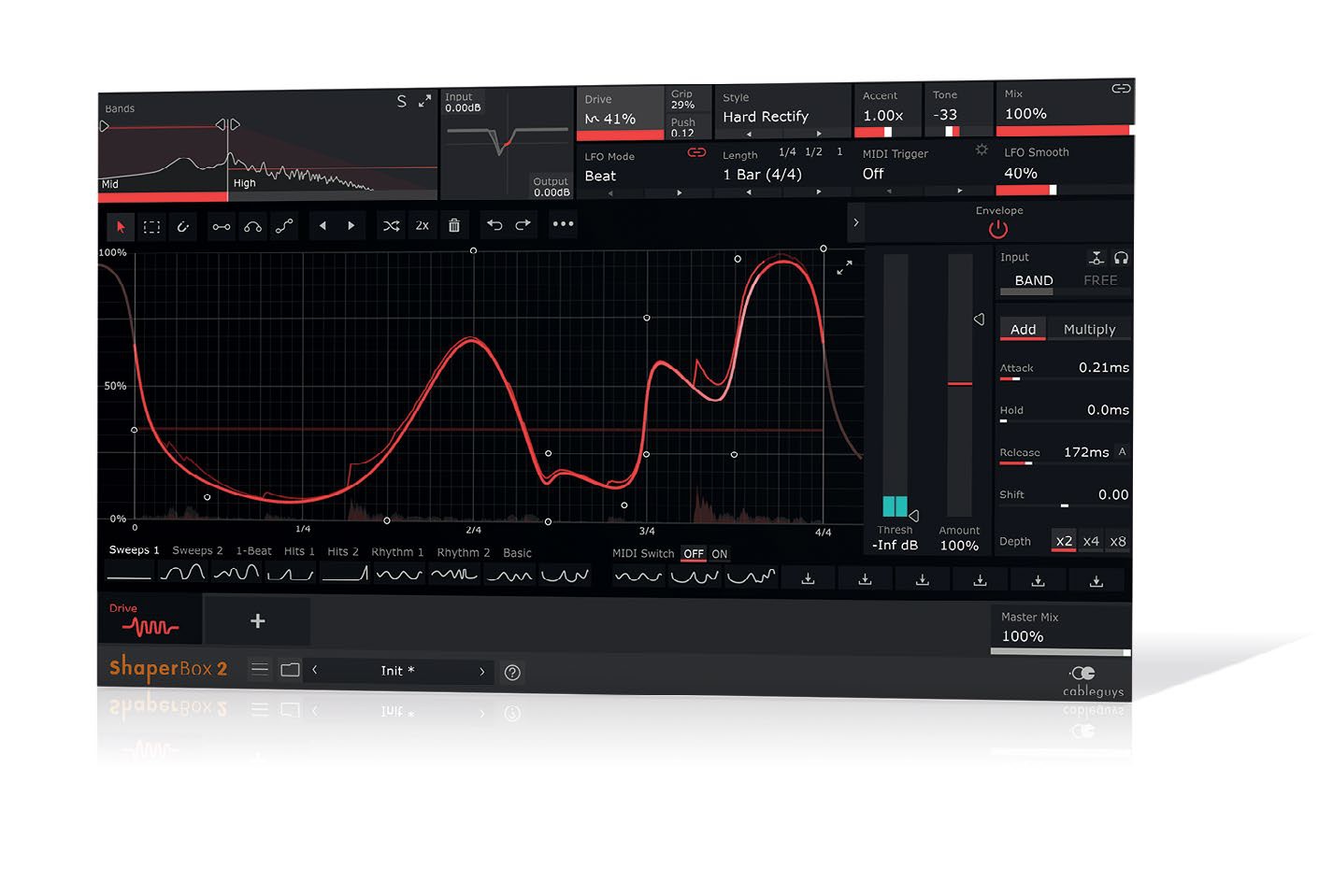Image resolution: width=1333 pixels, height=896 pixels.
Task: Toggle the Mix link icon
Action: pos(1121,89)
